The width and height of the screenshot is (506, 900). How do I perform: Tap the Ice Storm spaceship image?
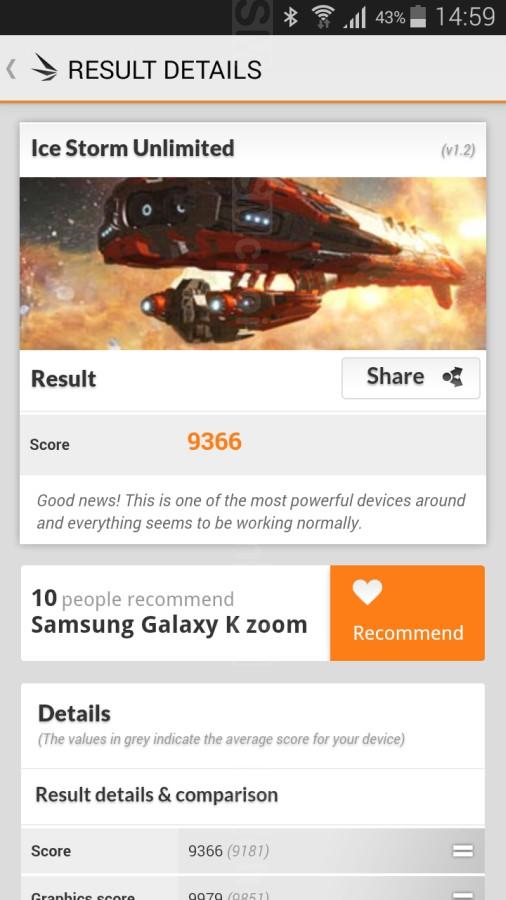coord(253,263)
